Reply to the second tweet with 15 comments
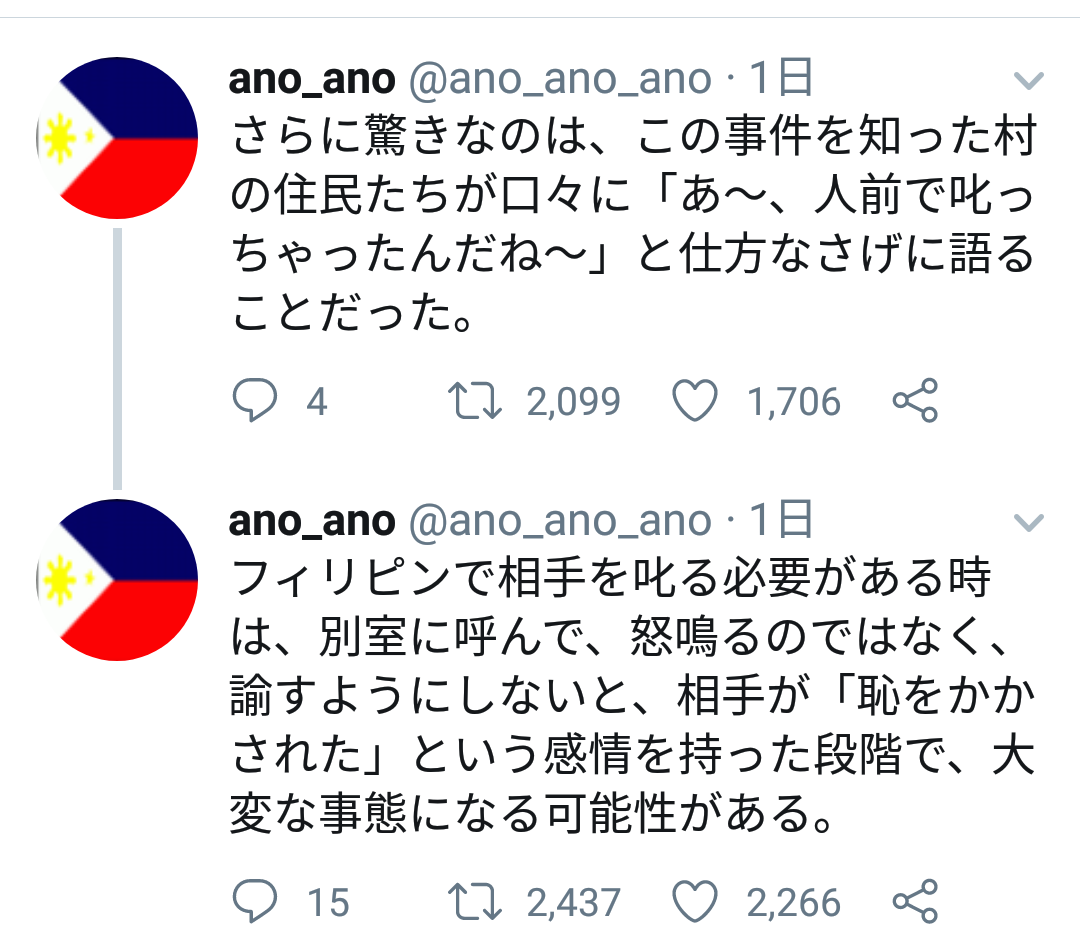This screenshot has width=1080, height=951. (255, 901)
